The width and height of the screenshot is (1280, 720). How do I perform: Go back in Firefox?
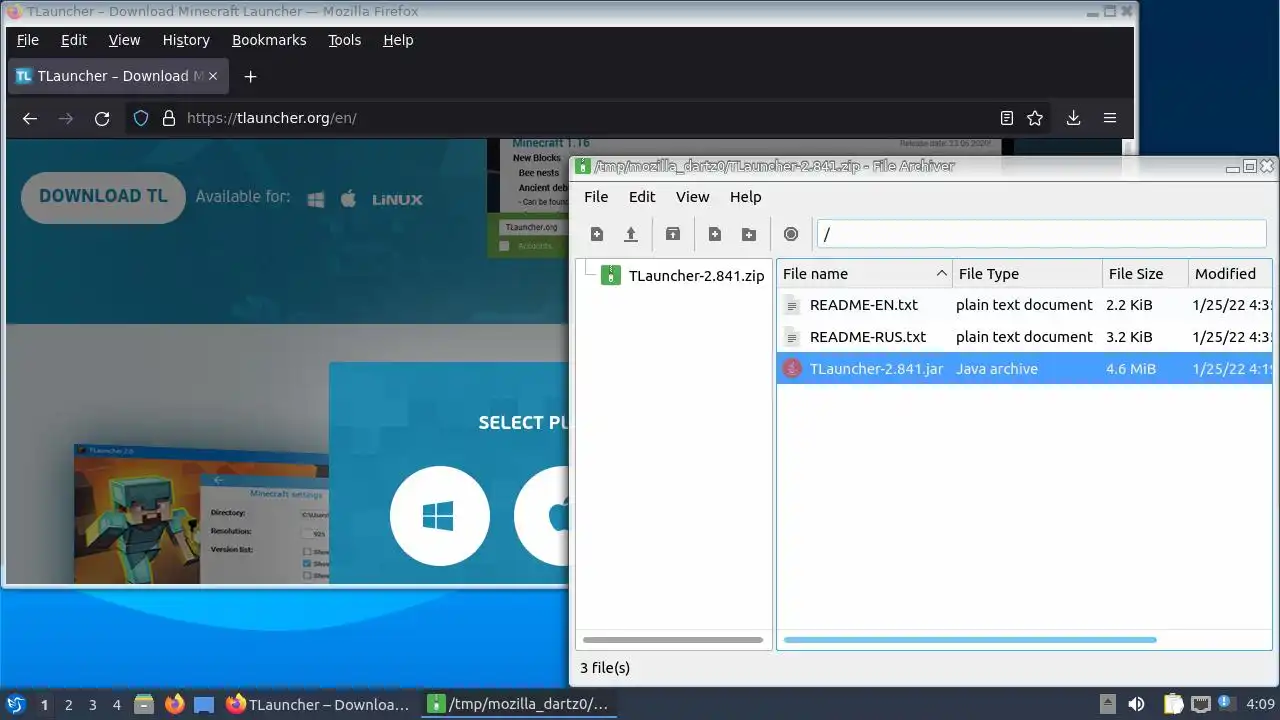click(x=30, y=118)
